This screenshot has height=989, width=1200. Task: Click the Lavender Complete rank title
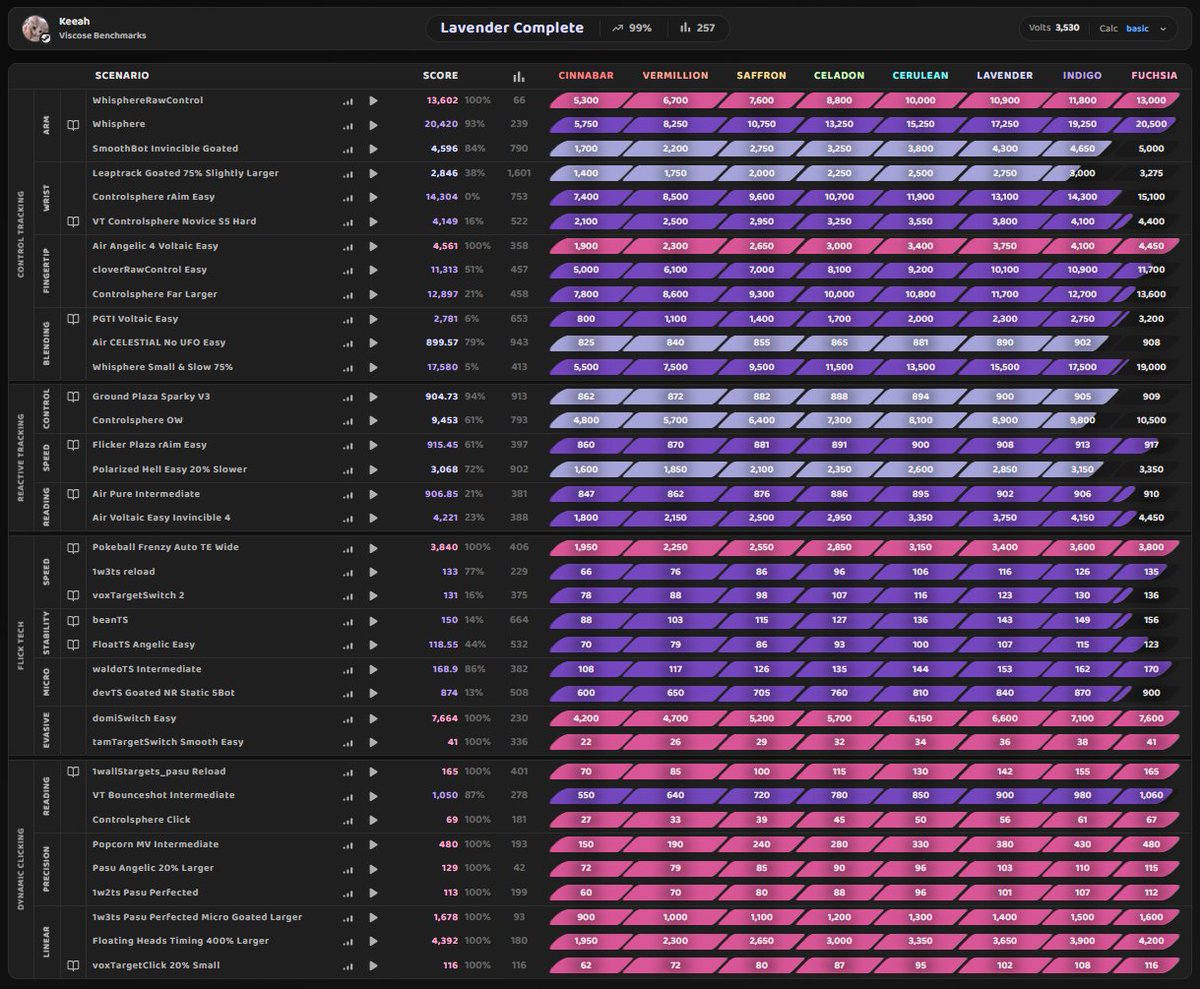pyautogui.click(x=512, y=28)
